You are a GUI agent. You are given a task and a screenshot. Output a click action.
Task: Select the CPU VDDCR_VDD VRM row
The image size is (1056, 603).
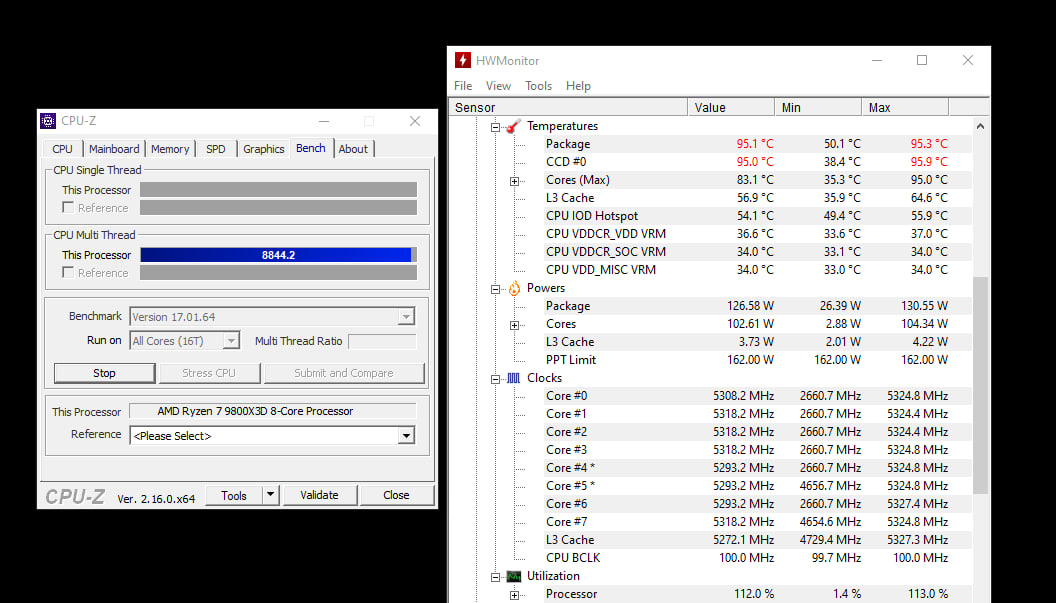point(757,234)
